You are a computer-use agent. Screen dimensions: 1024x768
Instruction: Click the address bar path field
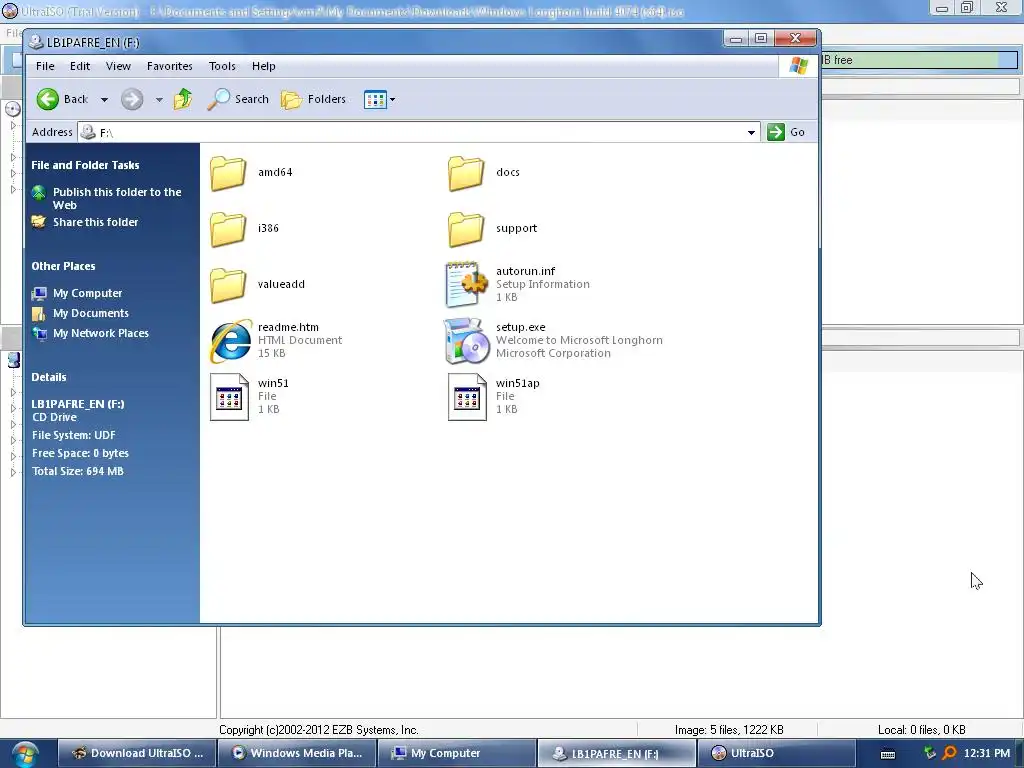coord(418,133)
